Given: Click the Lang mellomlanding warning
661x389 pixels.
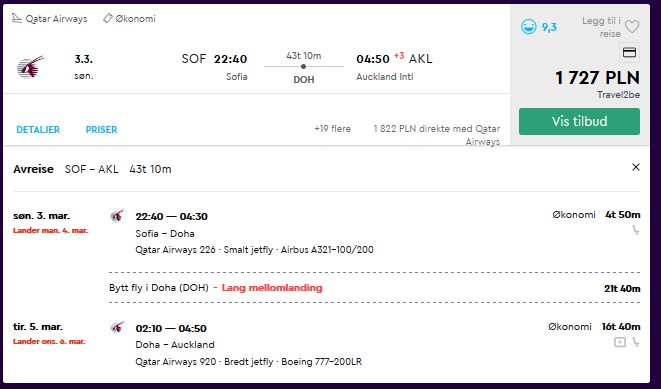Looking at the screenshot, I should 272,288.
